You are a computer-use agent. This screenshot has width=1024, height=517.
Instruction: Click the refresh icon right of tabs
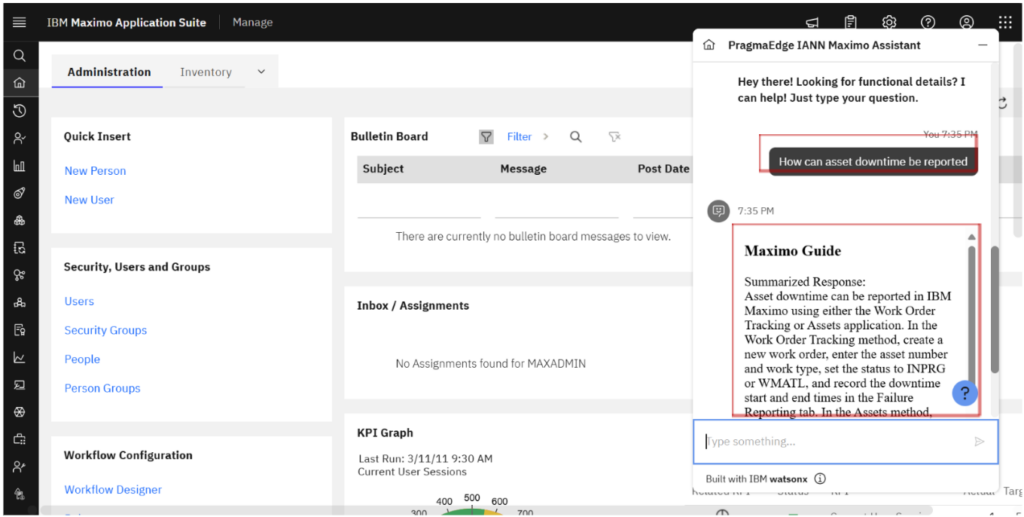pos(1002,103)
